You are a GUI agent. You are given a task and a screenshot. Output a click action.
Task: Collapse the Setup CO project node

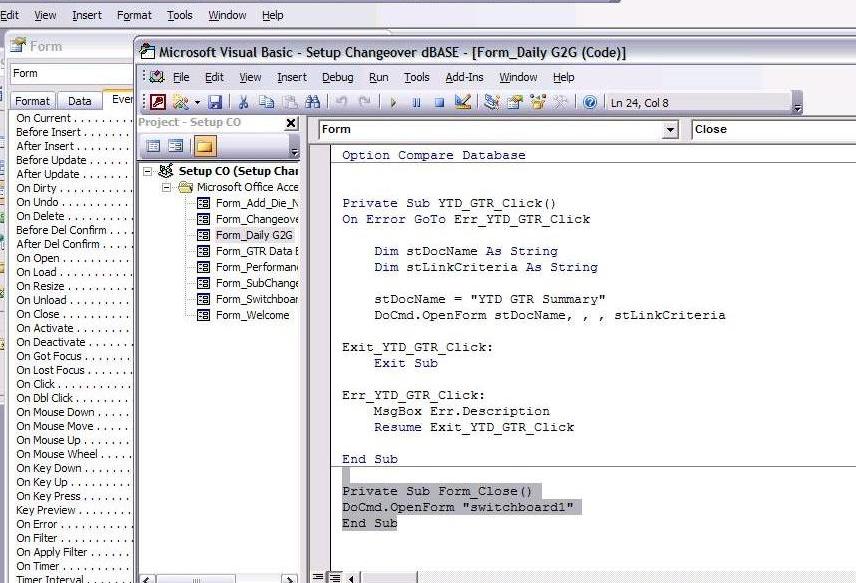click(x=147, y=171)
